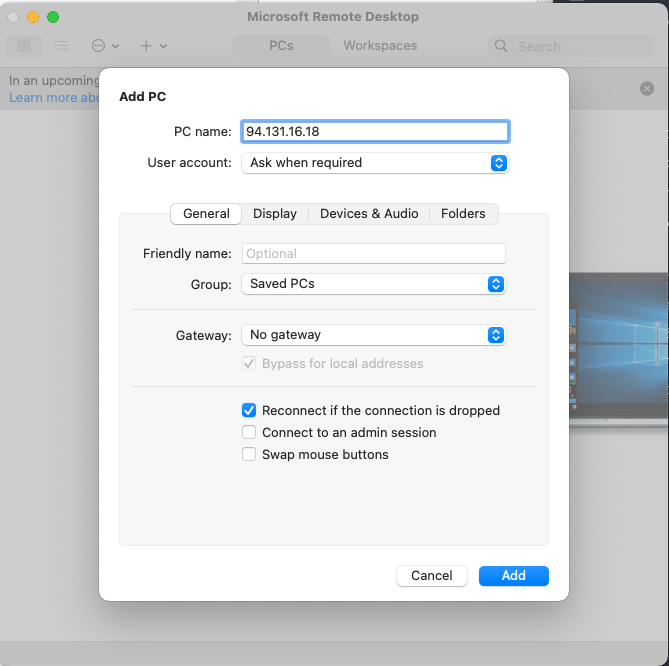
Task: Switch to grid view icon in toolbar
Action: (24, 45)
